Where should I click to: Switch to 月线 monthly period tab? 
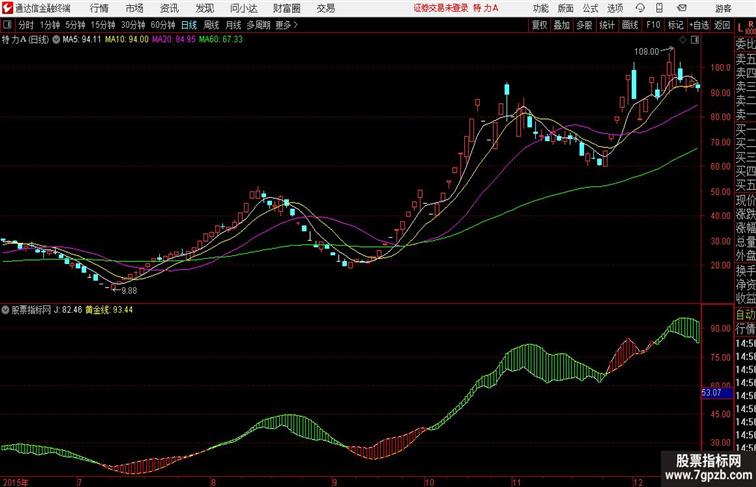click(233, 25)
